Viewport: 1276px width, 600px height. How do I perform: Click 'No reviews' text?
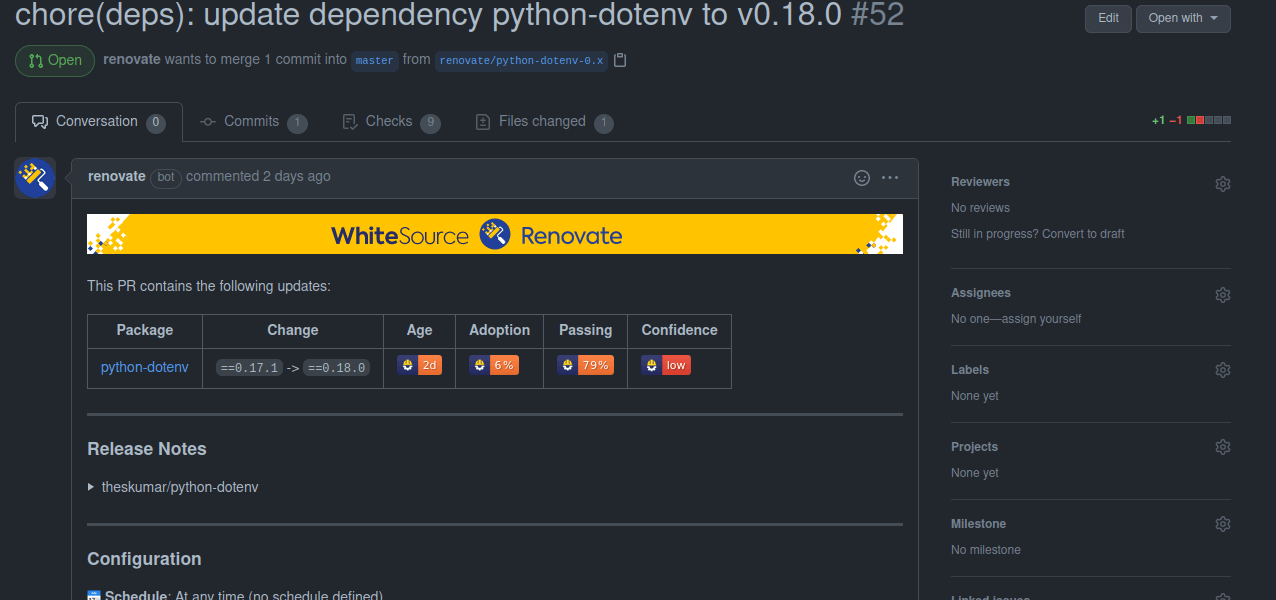point(980,208)
